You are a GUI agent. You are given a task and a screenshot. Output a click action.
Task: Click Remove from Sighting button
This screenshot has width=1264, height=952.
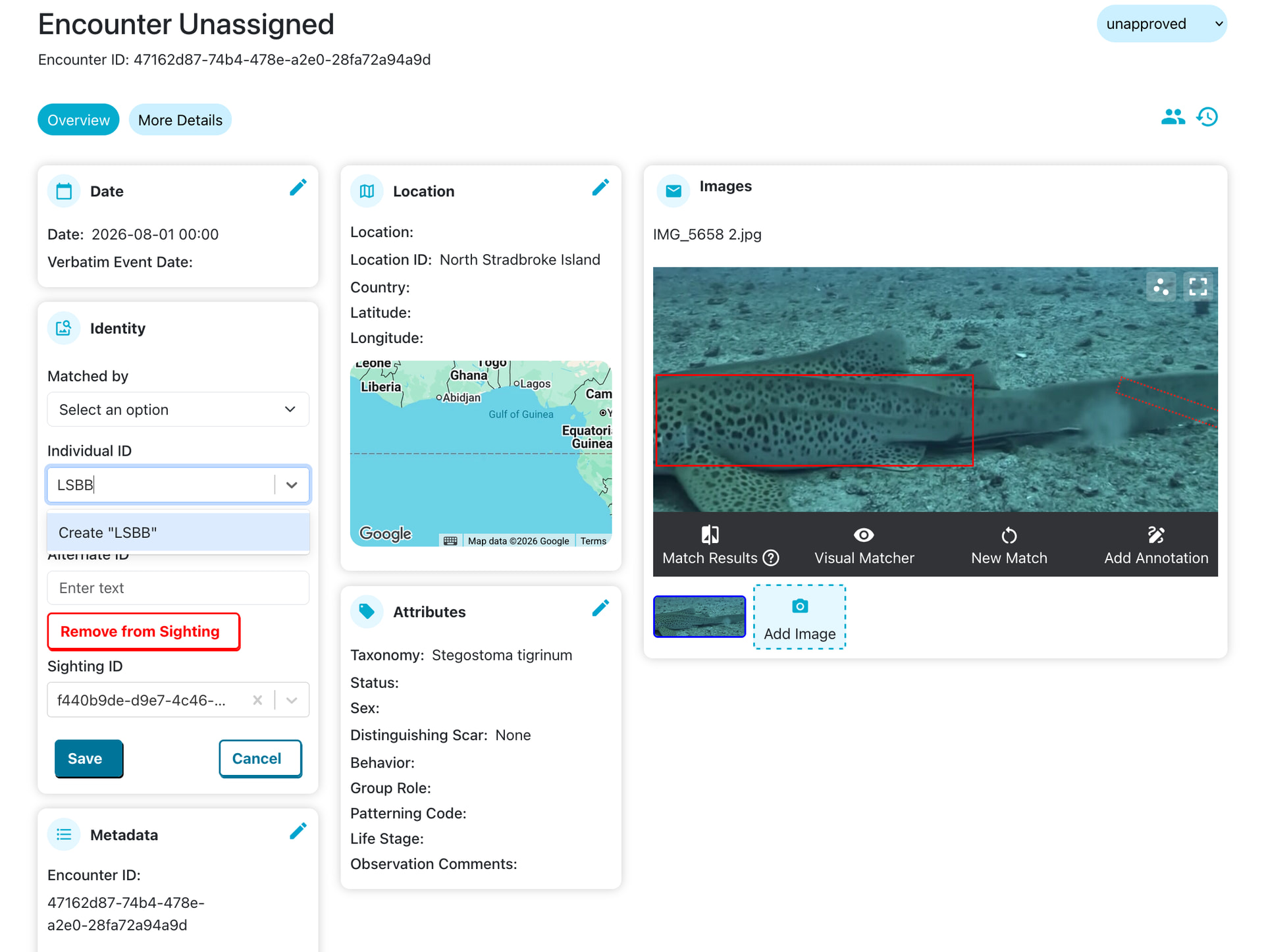coord(144,631)
